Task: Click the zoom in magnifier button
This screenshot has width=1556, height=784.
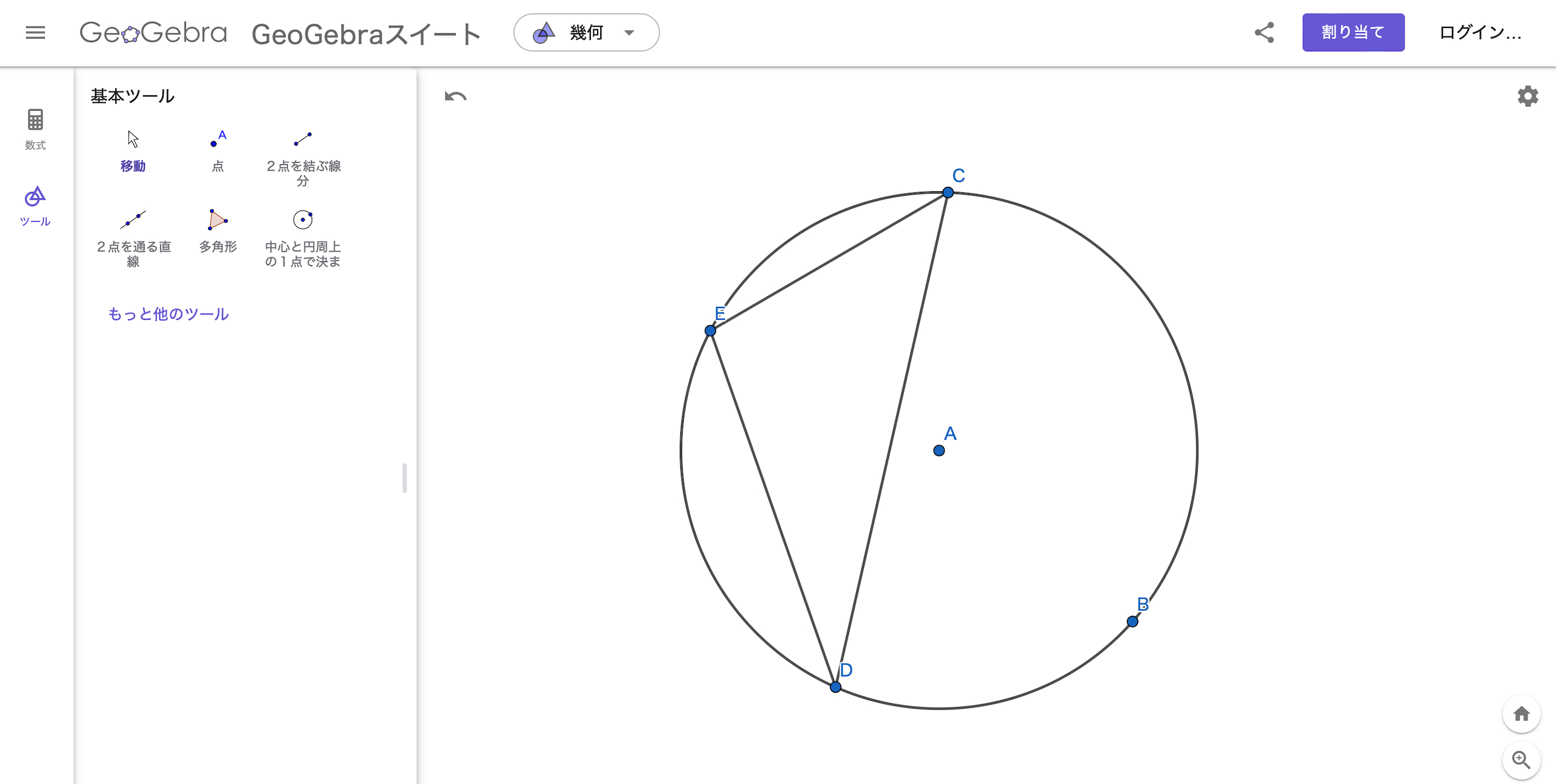Action: click(x=1521, y=760)
